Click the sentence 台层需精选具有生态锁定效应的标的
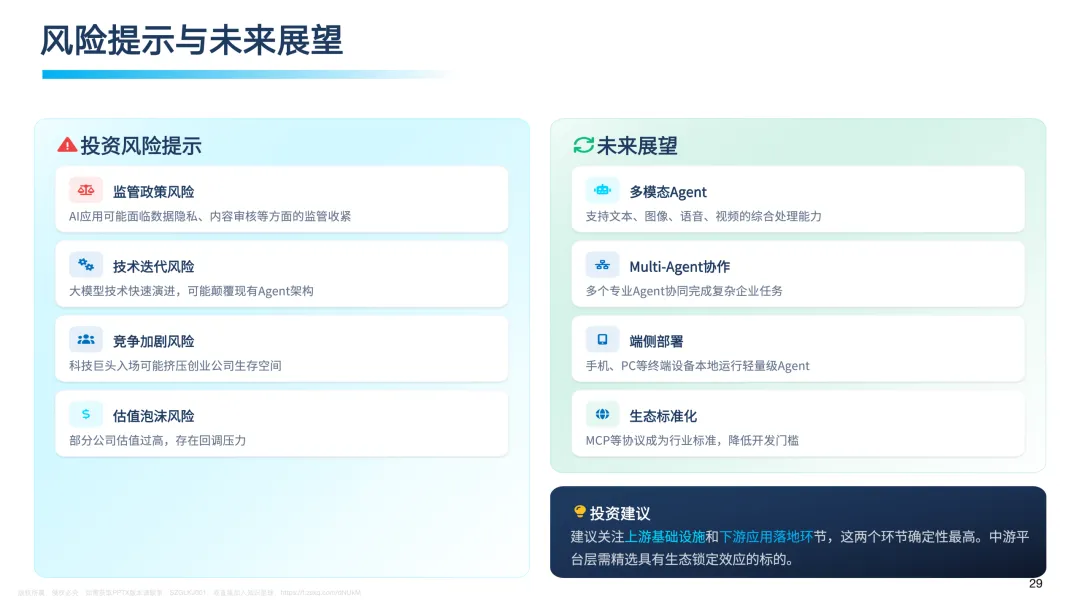This screenshot has height=608, width=1080. pyautogui.click(x=682, y=559)
